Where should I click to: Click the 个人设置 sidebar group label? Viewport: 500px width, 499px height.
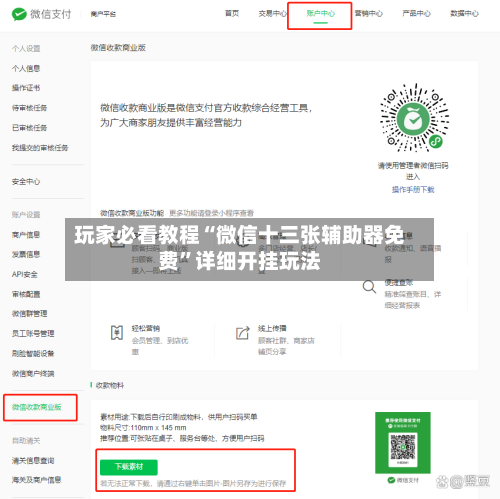[26, 49]
